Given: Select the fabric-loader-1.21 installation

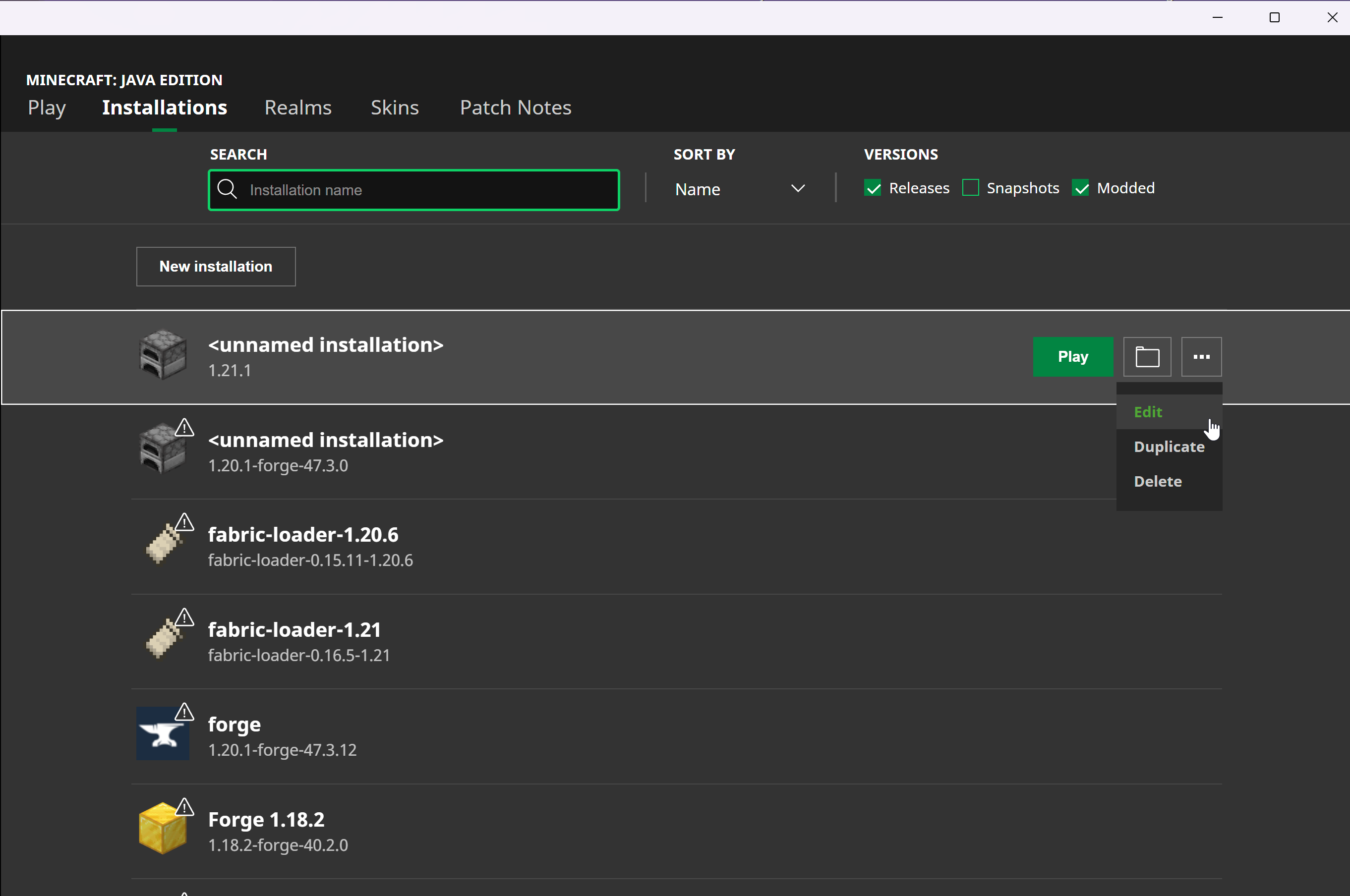Looking at the screenshot, I should [x=677, y=641].
